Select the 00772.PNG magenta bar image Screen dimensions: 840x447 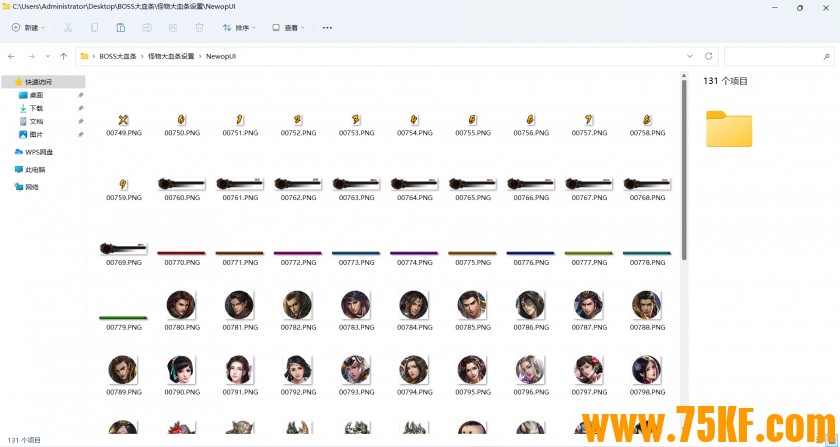point(298,253)
